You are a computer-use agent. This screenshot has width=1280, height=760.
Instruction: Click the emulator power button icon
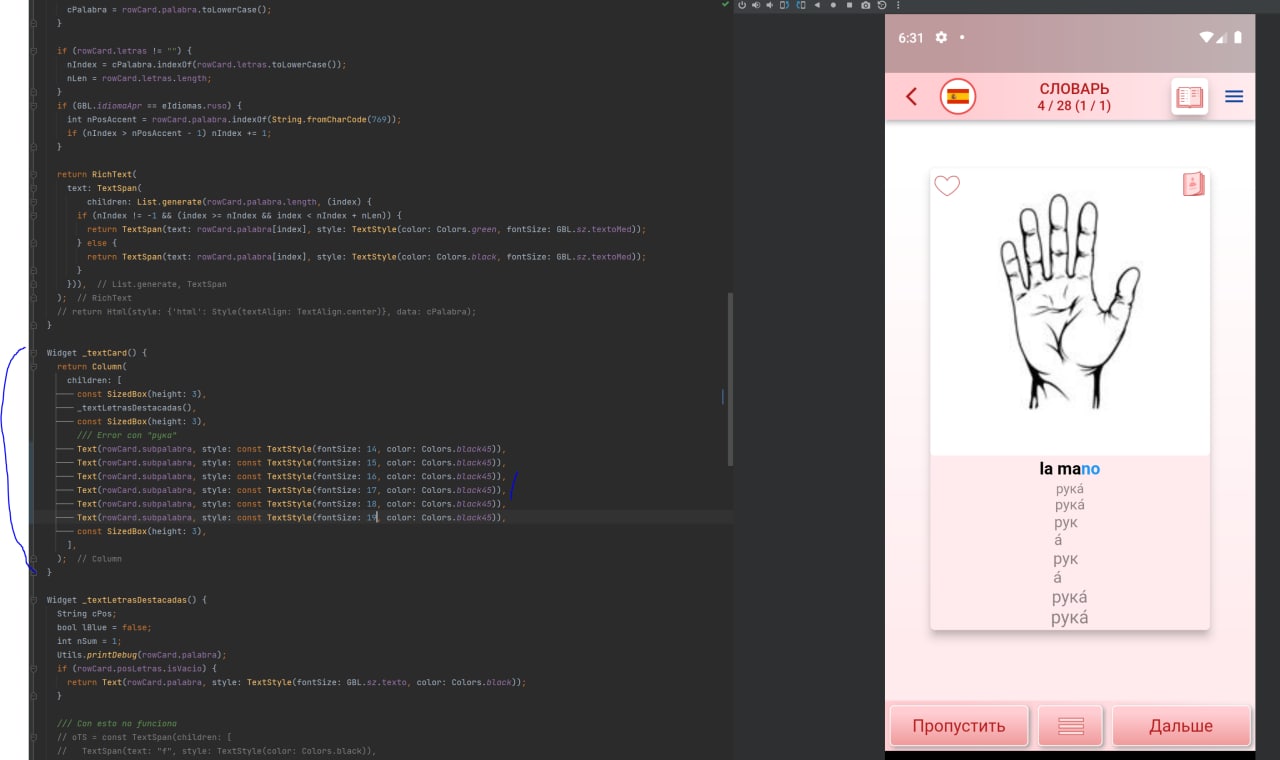coord(742,5)
